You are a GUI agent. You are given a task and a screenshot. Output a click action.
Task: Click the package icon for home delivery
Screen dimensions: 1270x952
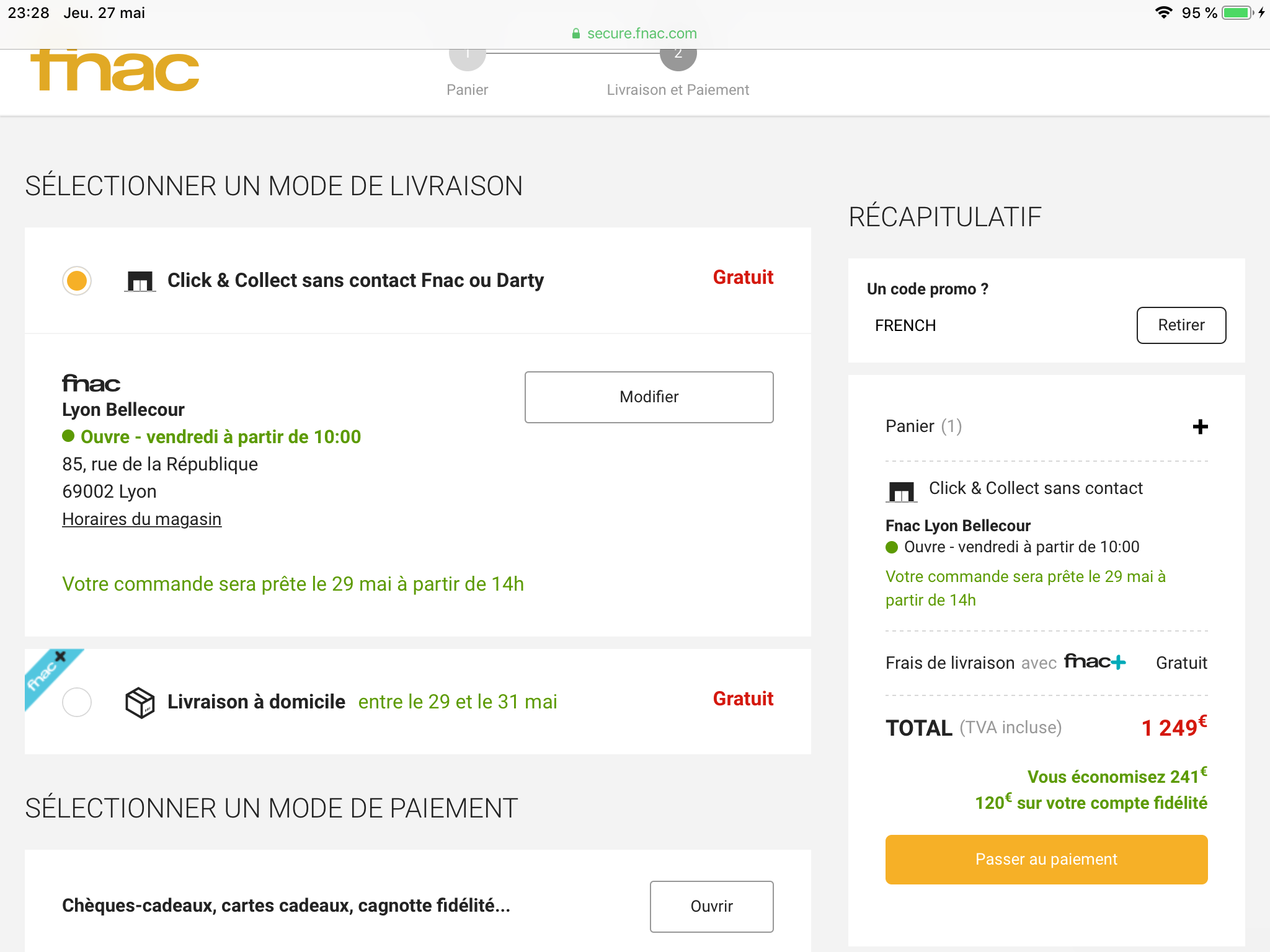(140, 702)
